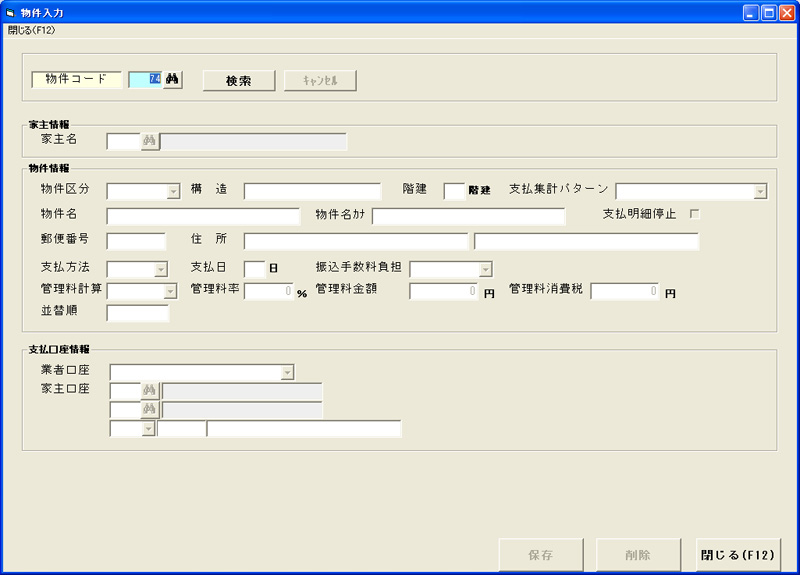Toggle the 支払明細停止 checkbox

694,214
